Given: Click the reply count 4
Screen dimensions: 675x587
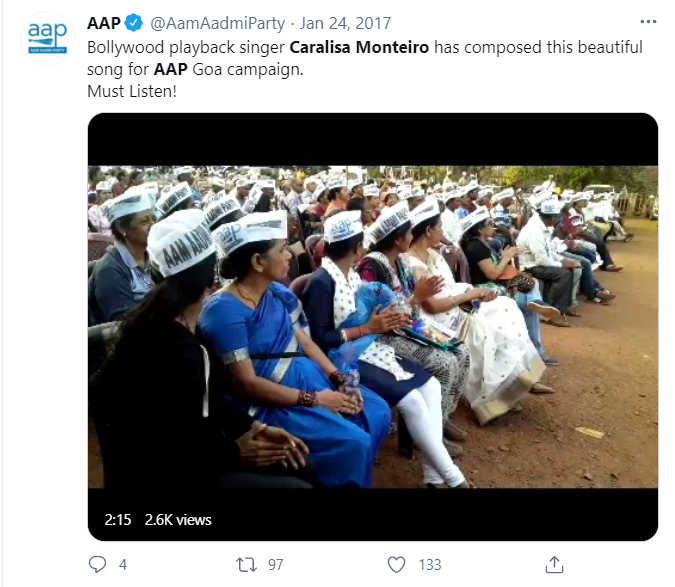Looking at the screenshot, I should 123,565.
